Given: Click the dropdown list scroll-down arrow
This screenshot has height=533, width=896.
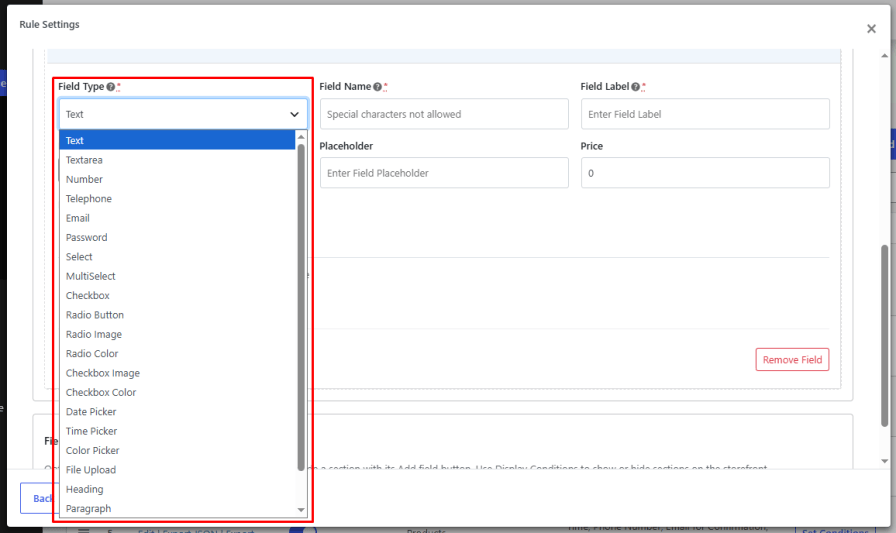Looking at the screenshot, I should [x=301, y=510].
